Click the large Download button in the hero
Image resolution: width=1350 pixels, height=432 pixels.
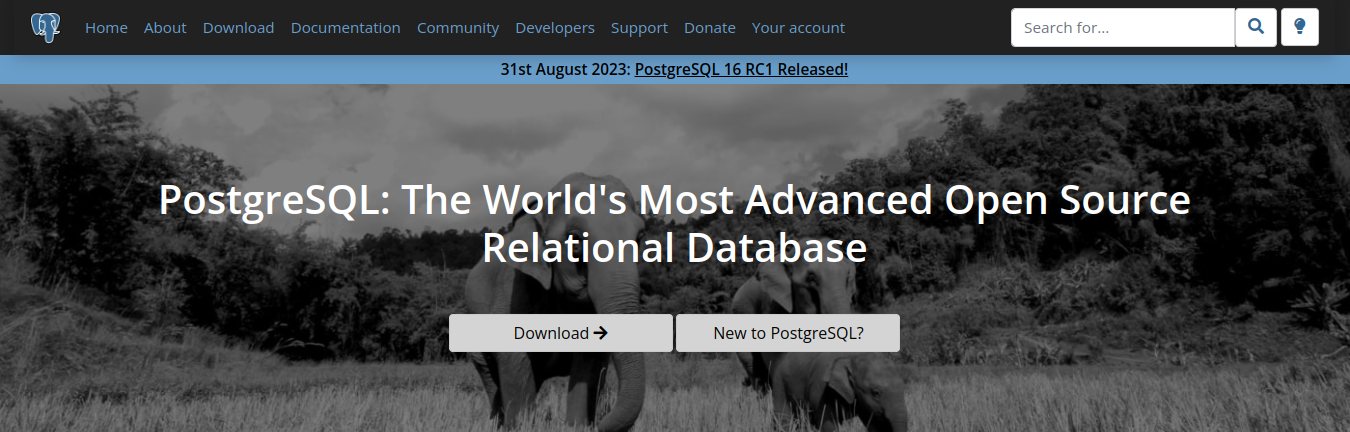click(560, 333)
